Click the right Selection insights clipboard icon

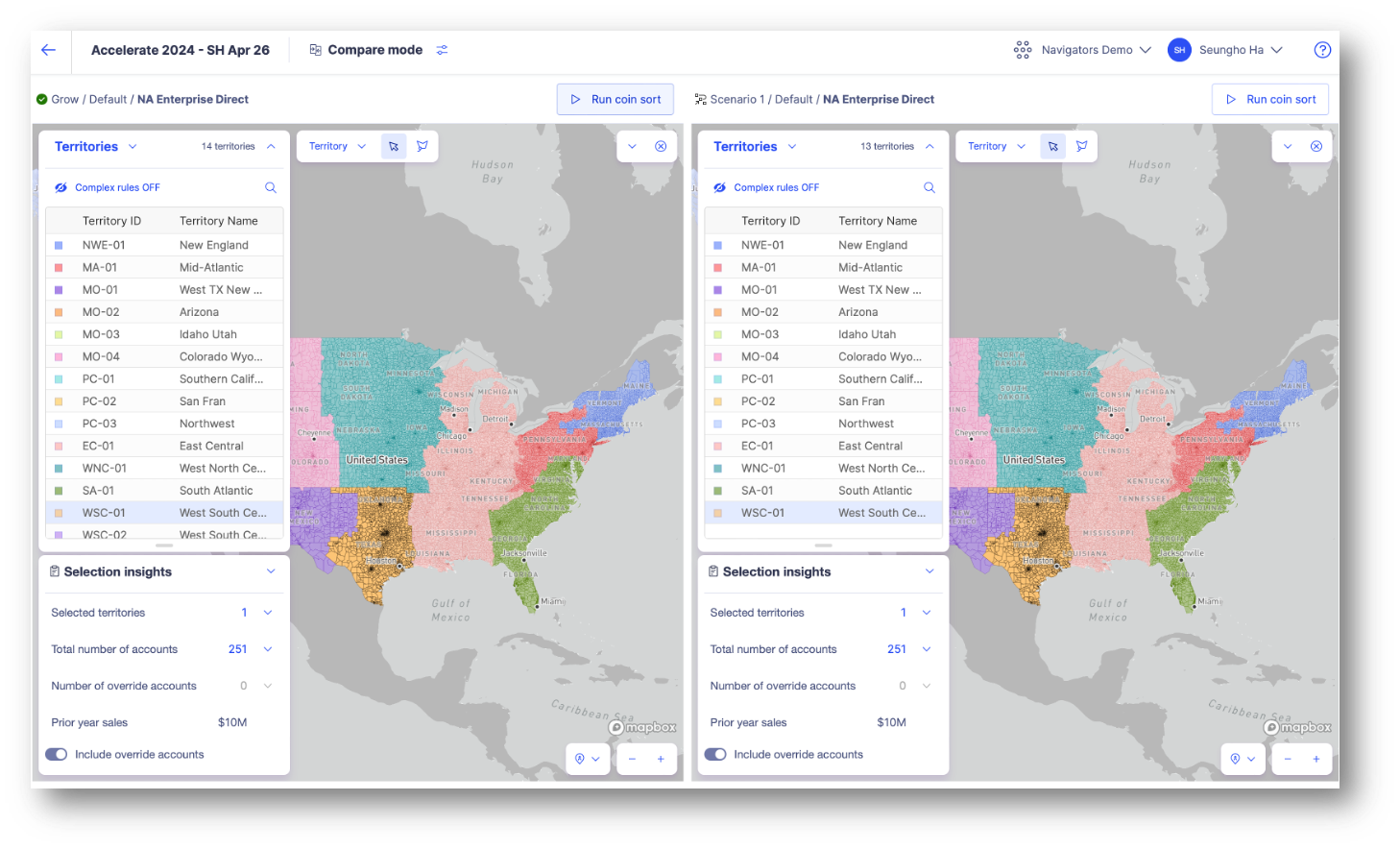click(x=713, y=571)
